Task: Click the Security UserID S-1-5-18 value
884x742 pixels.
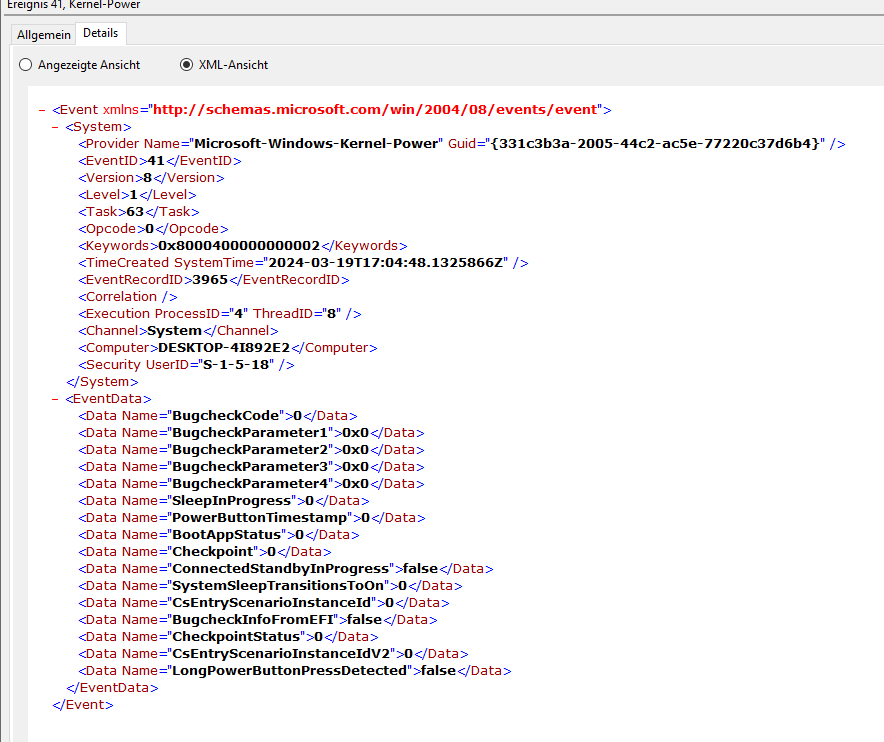Action: point(236,365)
